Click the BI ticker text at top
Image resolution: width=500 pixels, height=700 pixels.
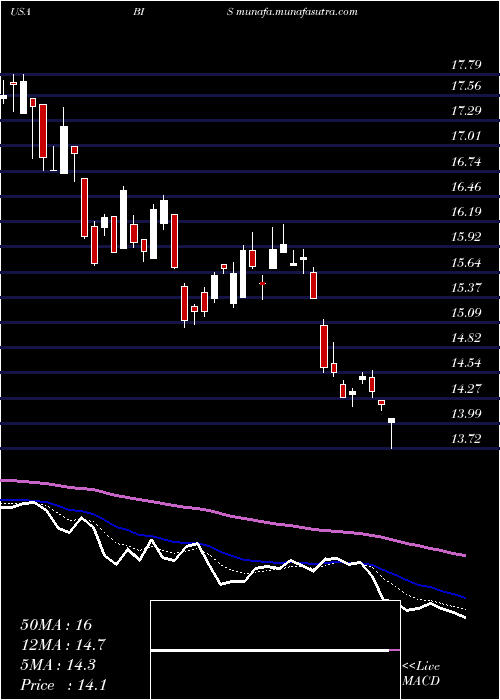click(138, 12)
